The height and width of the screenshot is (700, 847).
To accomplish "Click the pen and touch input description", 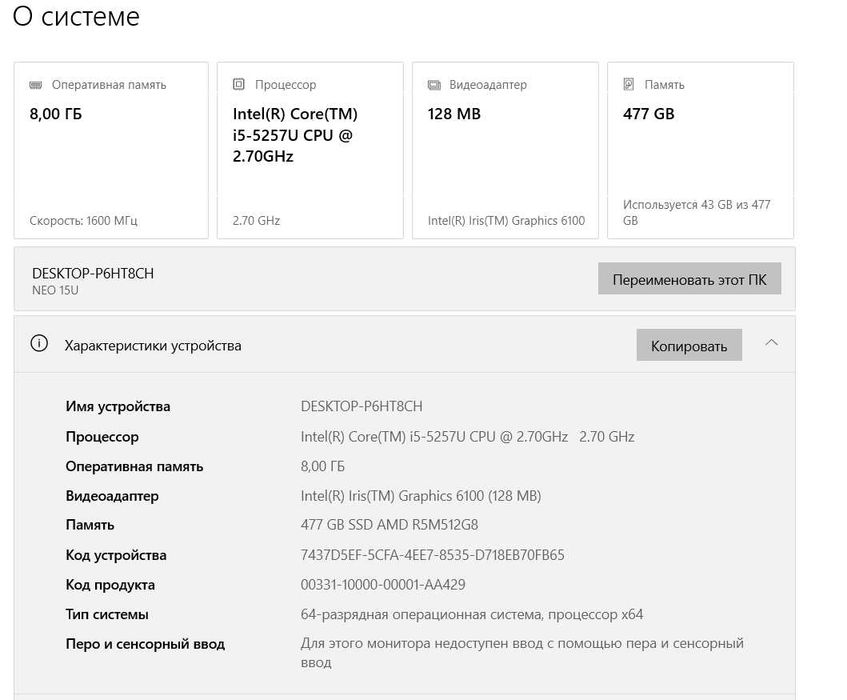I will pos(522,652).
